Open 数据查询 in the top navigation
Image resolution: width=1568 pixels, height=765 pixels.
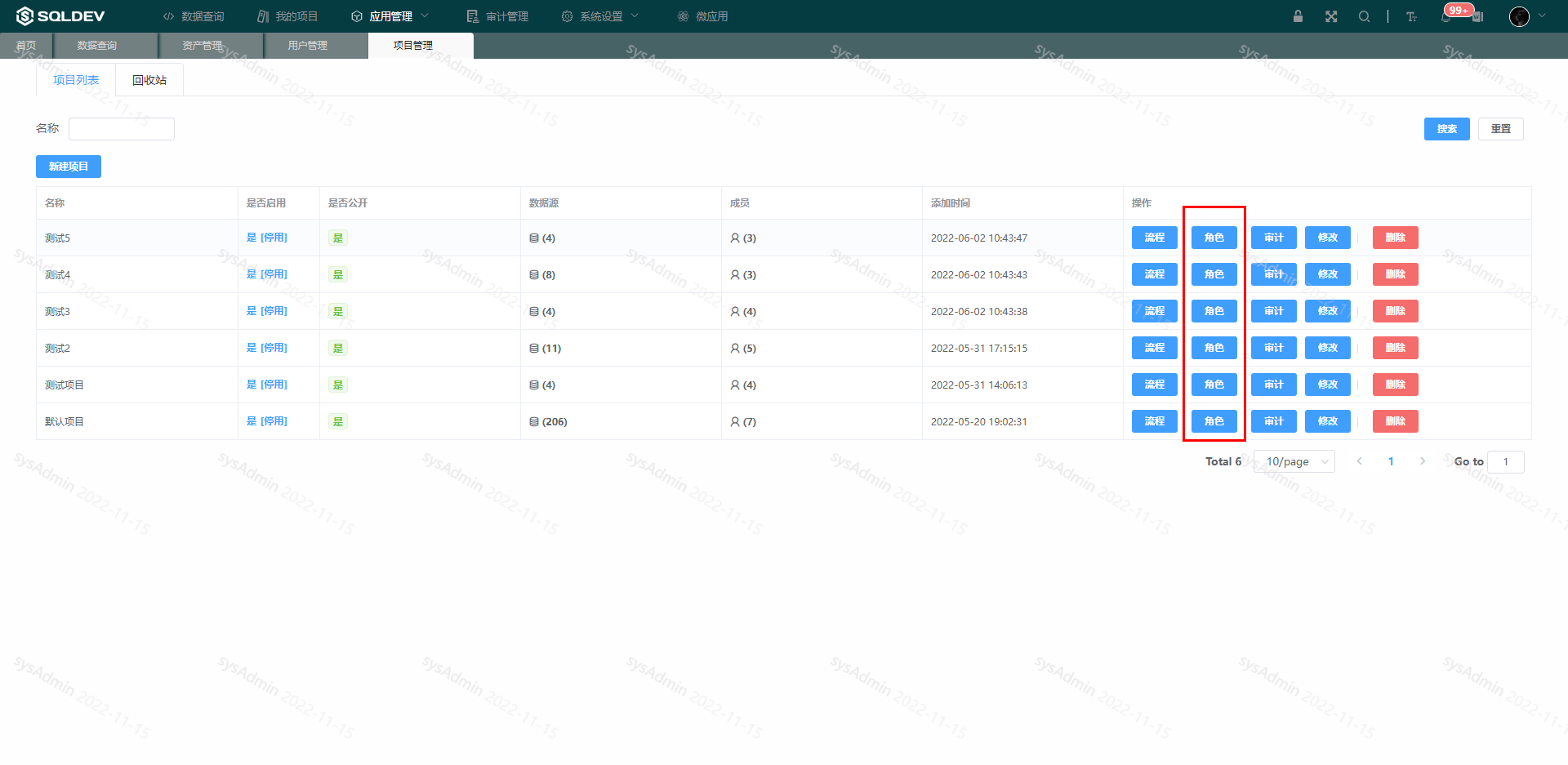click(194, 16)
